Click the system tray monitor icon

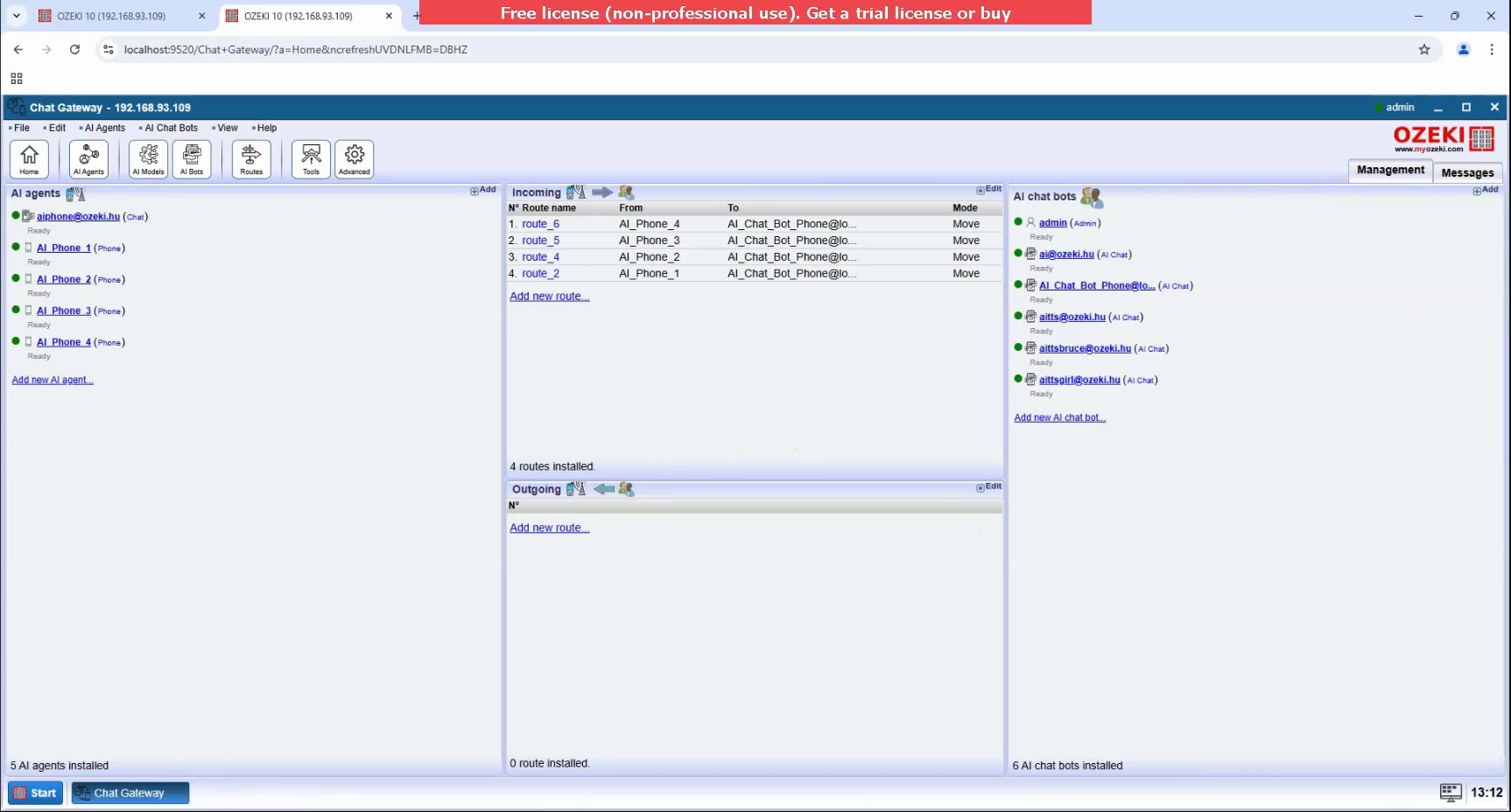click(1451, 793)
